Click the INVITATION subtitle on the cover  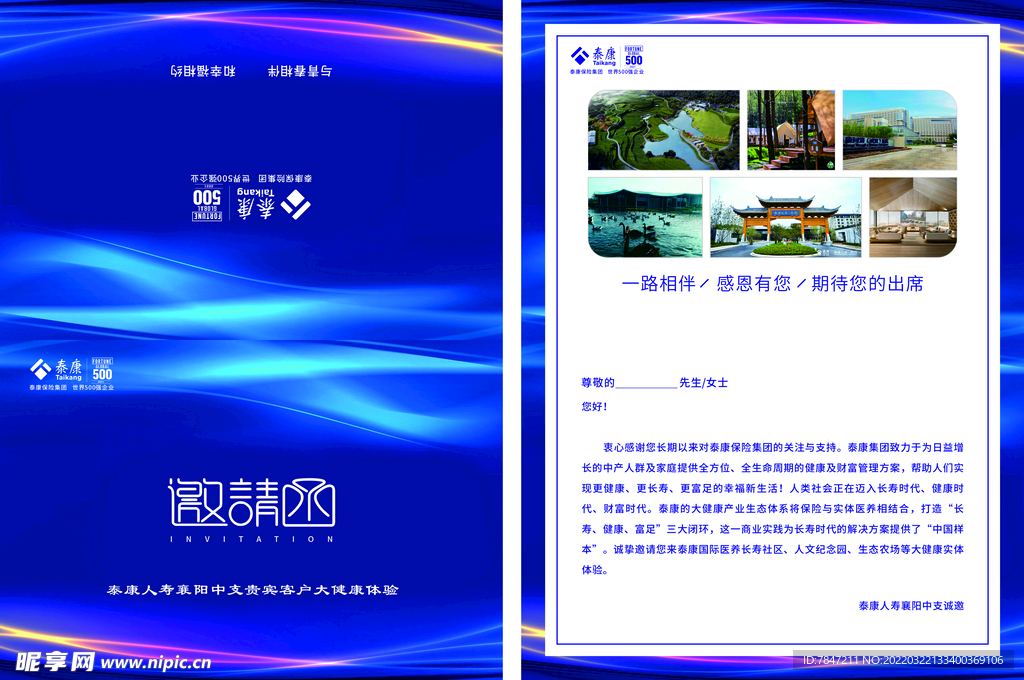(x=252, y=540)
